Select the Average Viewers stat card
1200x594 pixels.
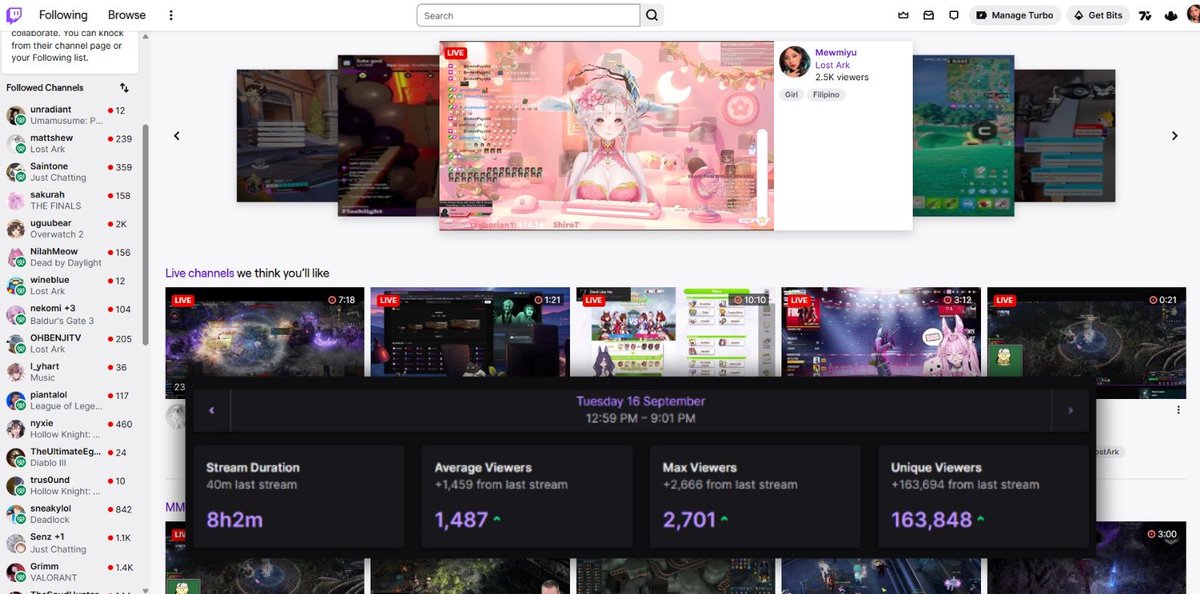click(527, 497)
